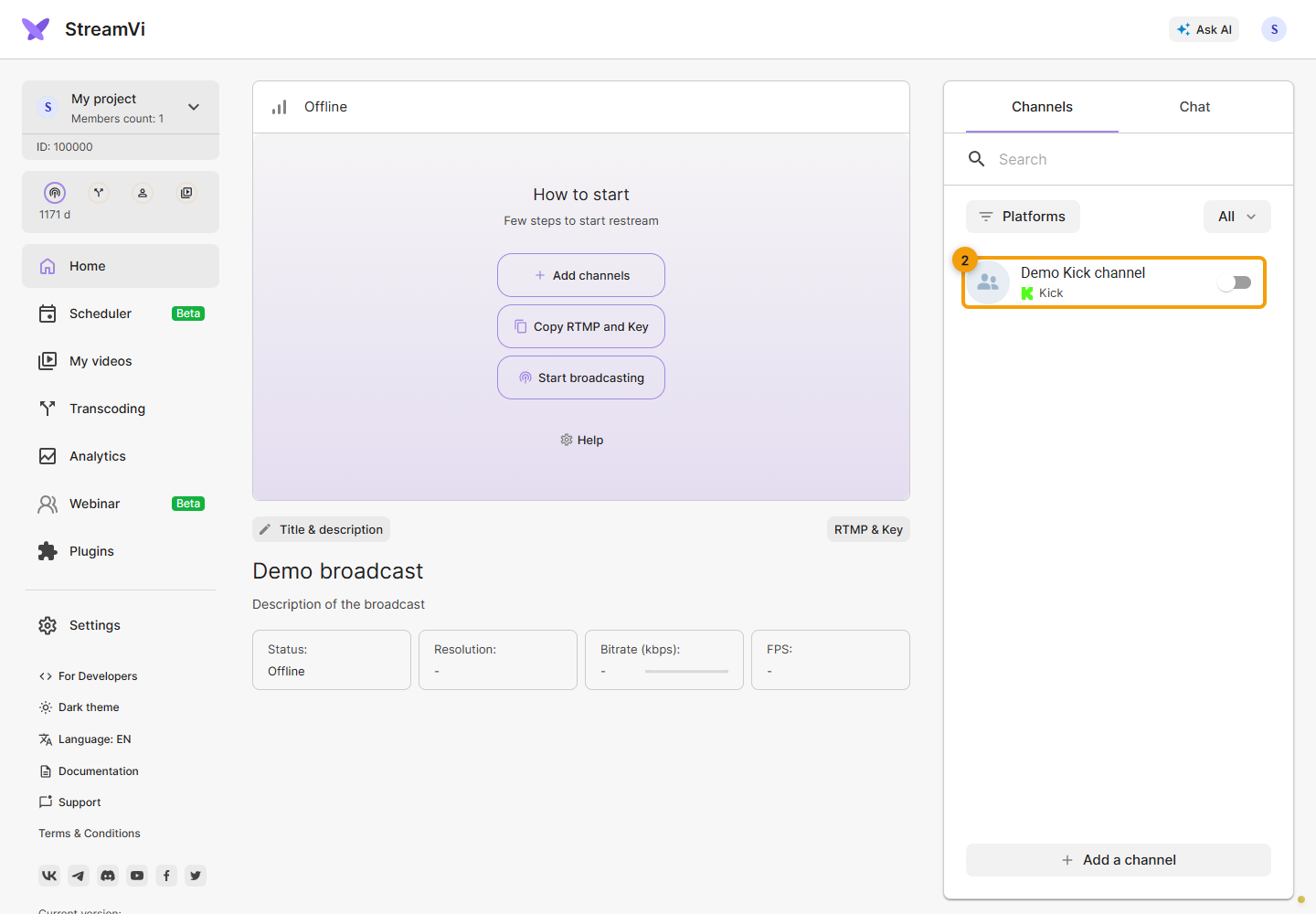The width and height of the screenshot is (1316, 914).
Task: Open Scheduler in the sidebar
Action: (121, 314)
